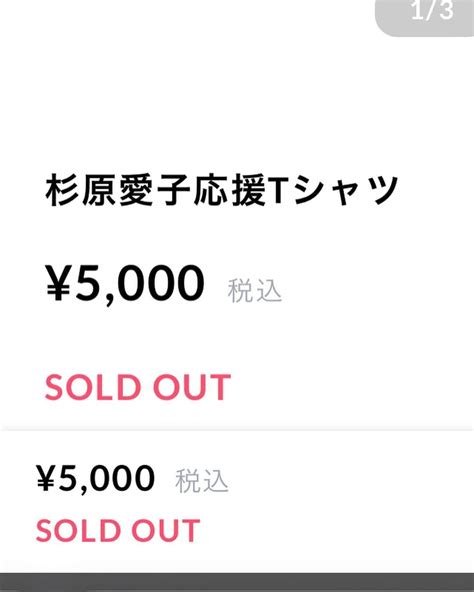Click the Tシャツ word in the product title
The image size is (474, 592).
334,190
